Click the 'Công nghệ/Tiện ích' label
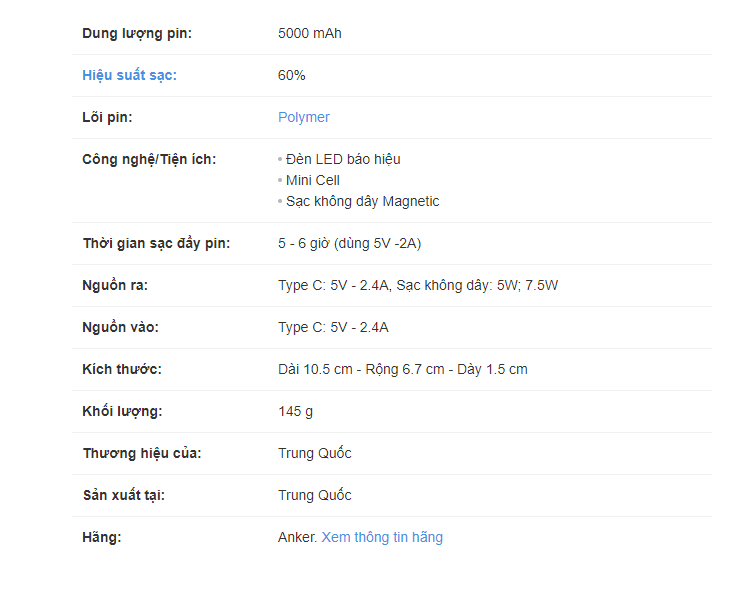 [149, 159]
